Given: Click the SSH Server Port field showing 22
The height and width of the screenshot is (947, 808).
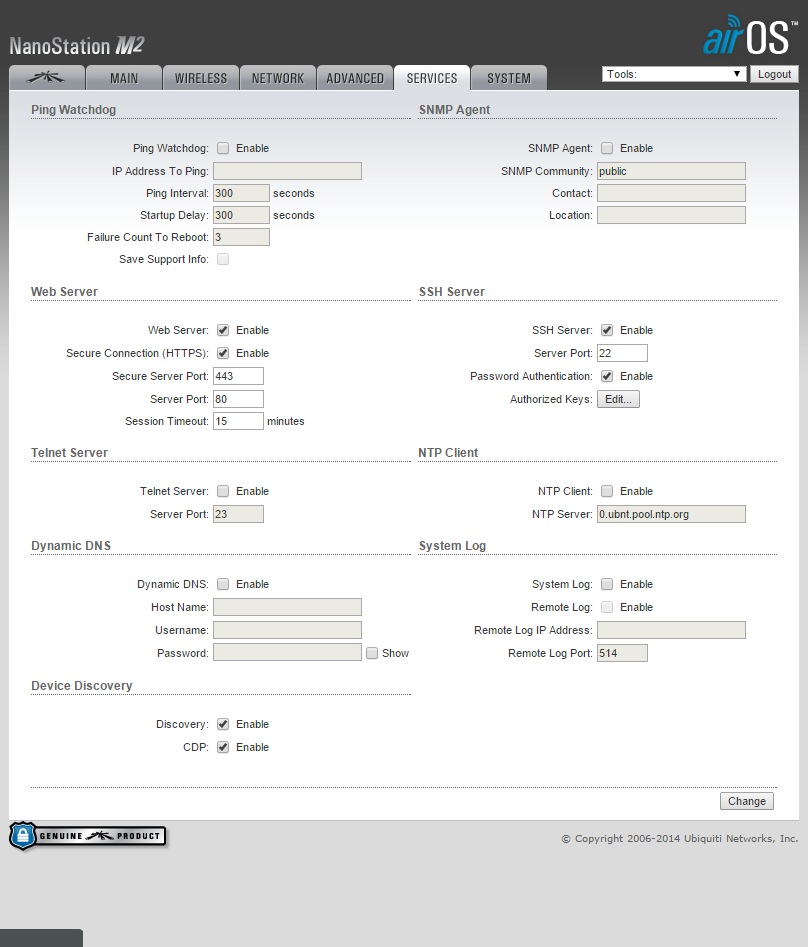Looking at the screenshot, I should point(623,353).
